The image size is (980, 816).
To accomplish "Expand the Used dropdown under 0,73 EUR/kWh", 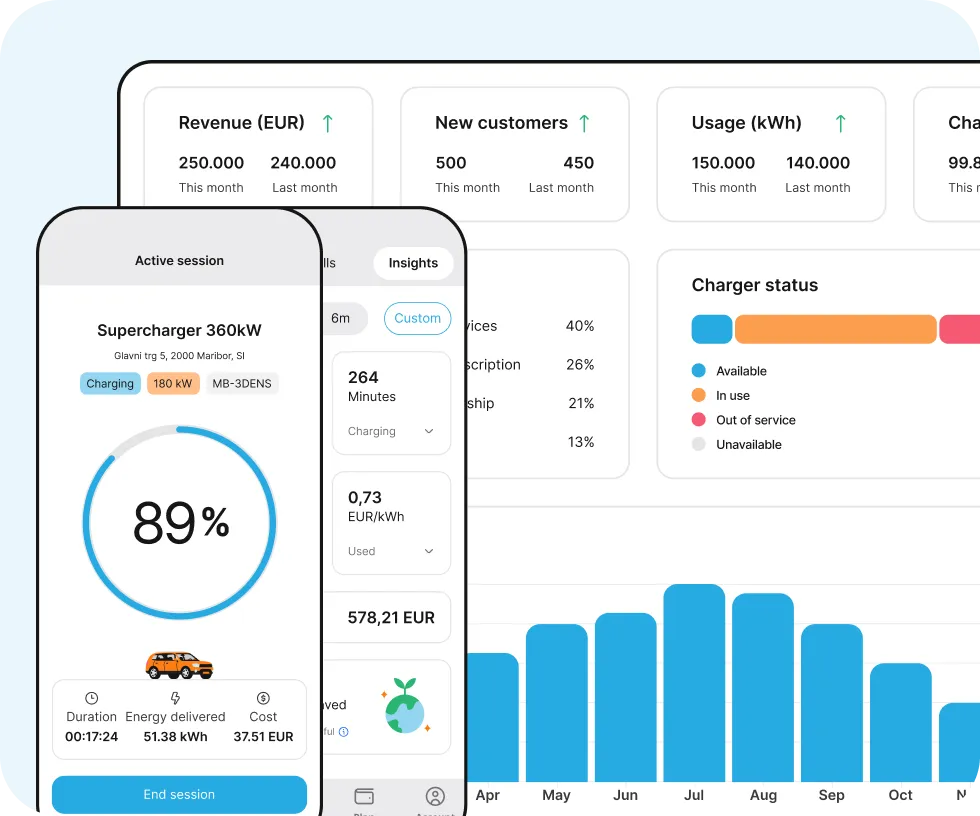I will (429, 551).
